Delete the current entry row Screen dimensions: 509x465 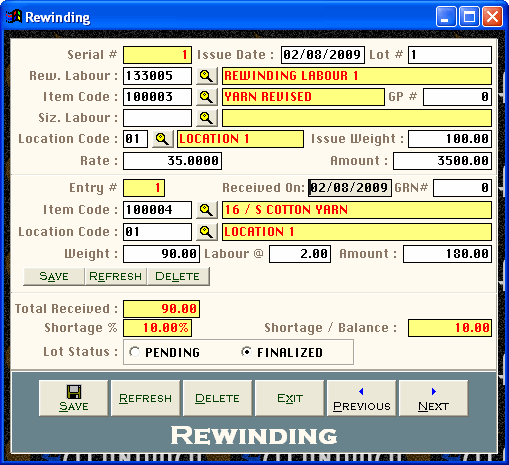tap(178, 276)
